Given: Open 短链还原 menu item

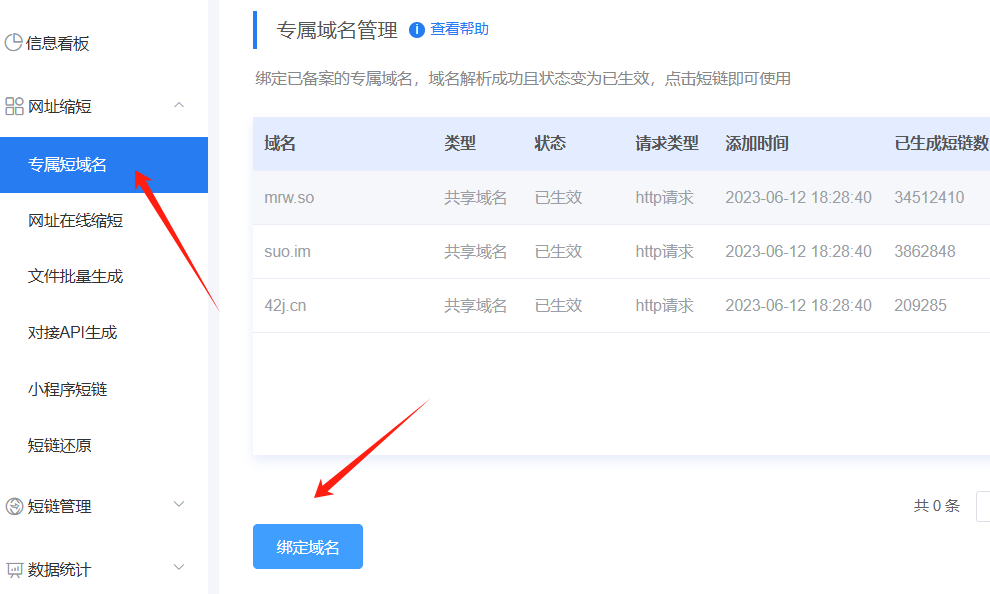Looking at the screenshot, I should pyautogui.click(x=59, y=445).
